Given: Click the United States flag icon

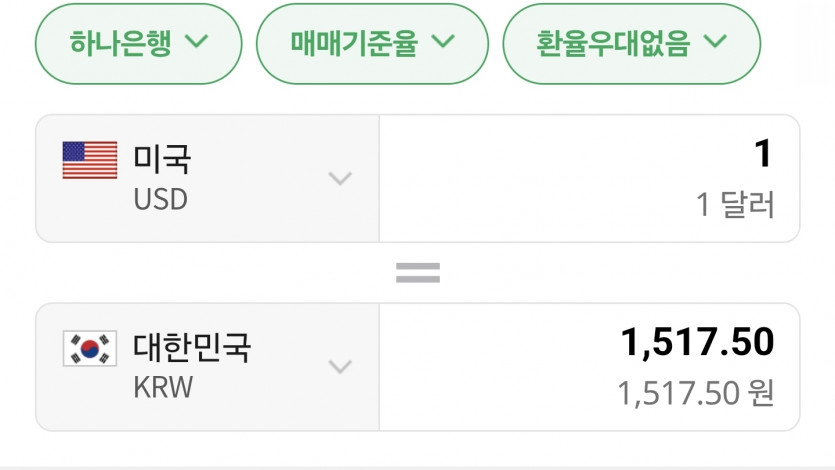Looking at the screenshot, I should pos(90,160).
